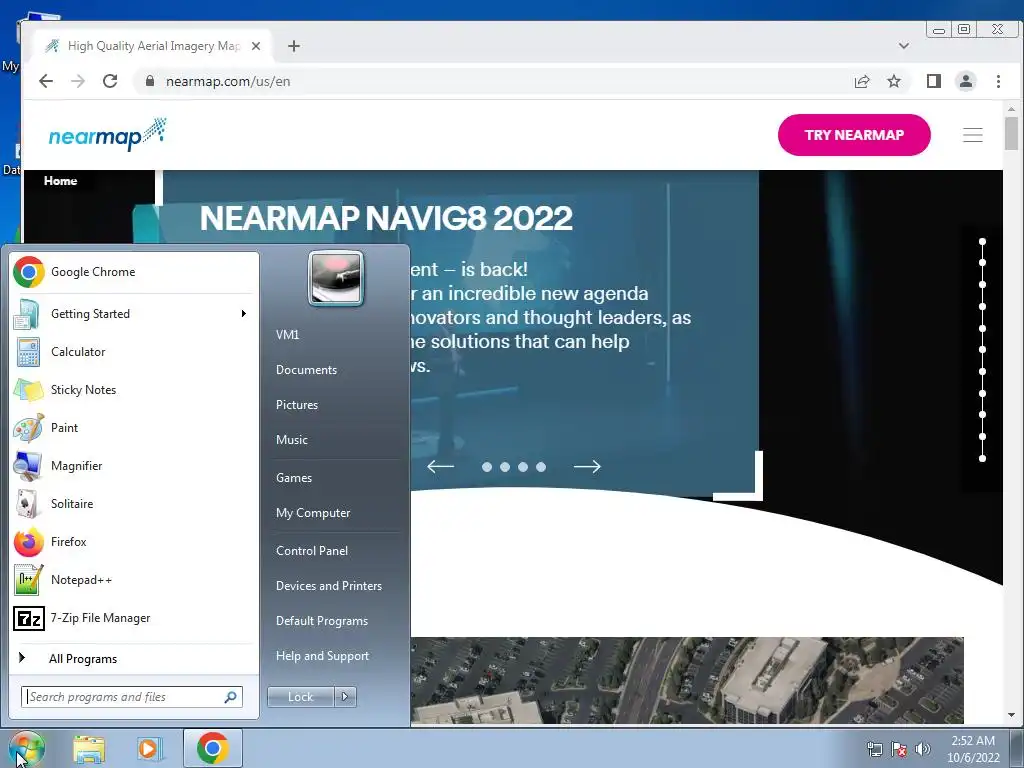Image resolution: width=1024 pixels, height=768 pixels.
Task: Toggle Chrome side panel
Action: (x=934, y=81)
